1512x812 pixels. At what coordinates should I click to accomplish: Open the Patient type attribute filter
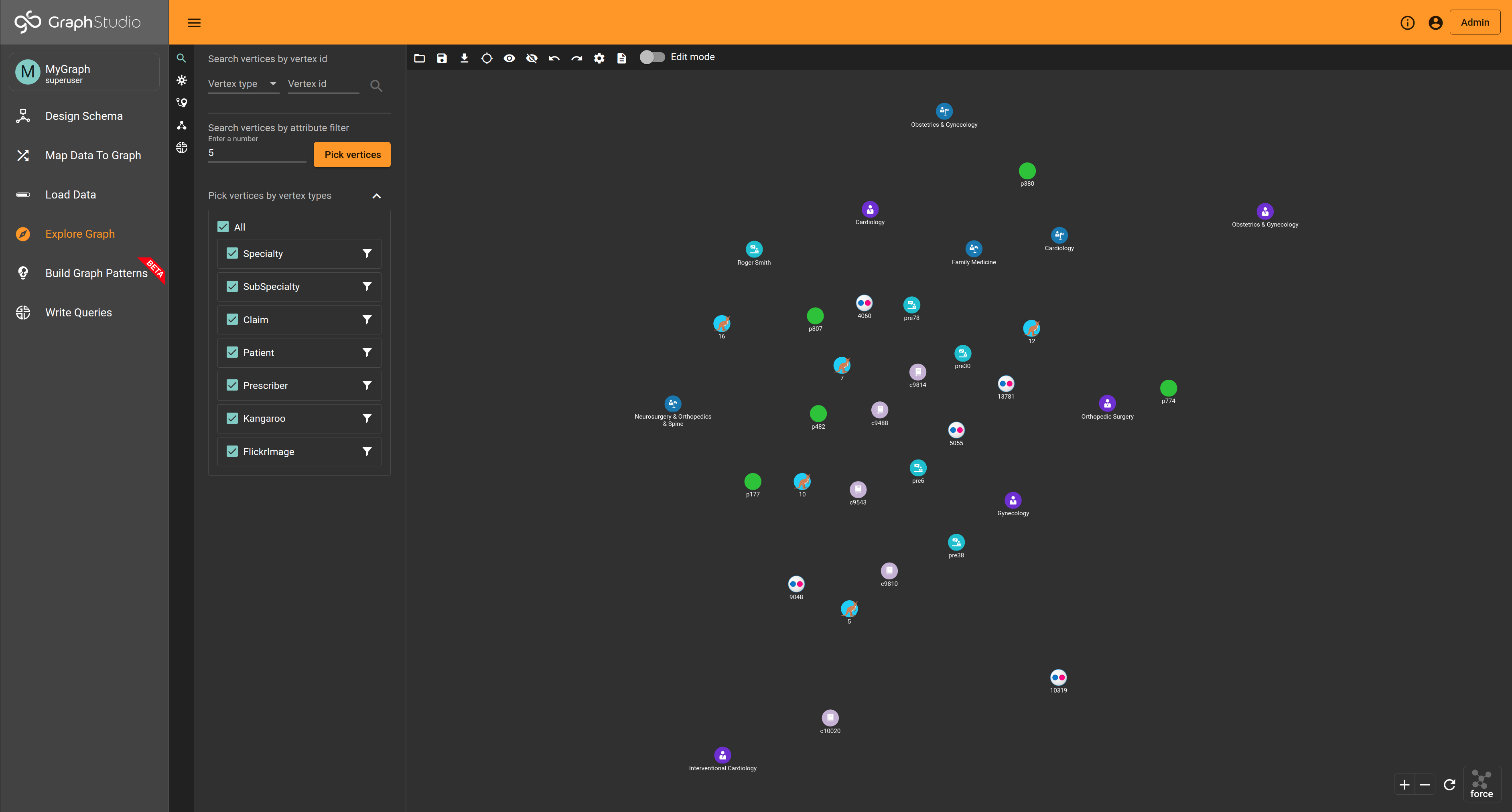point(367,352)
